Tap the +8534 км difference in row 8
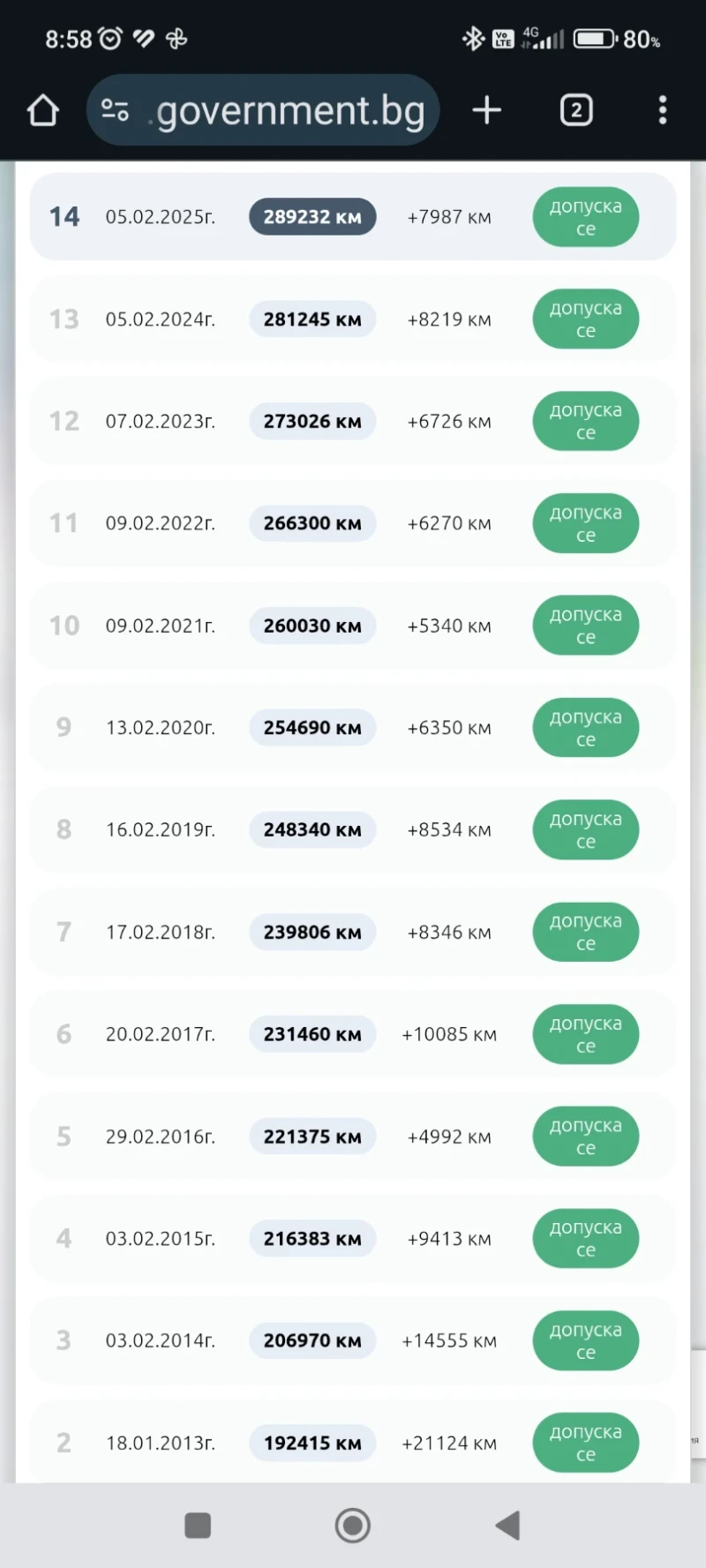The width and height of the screenshot is (706, 1568). tap(448, 830)
